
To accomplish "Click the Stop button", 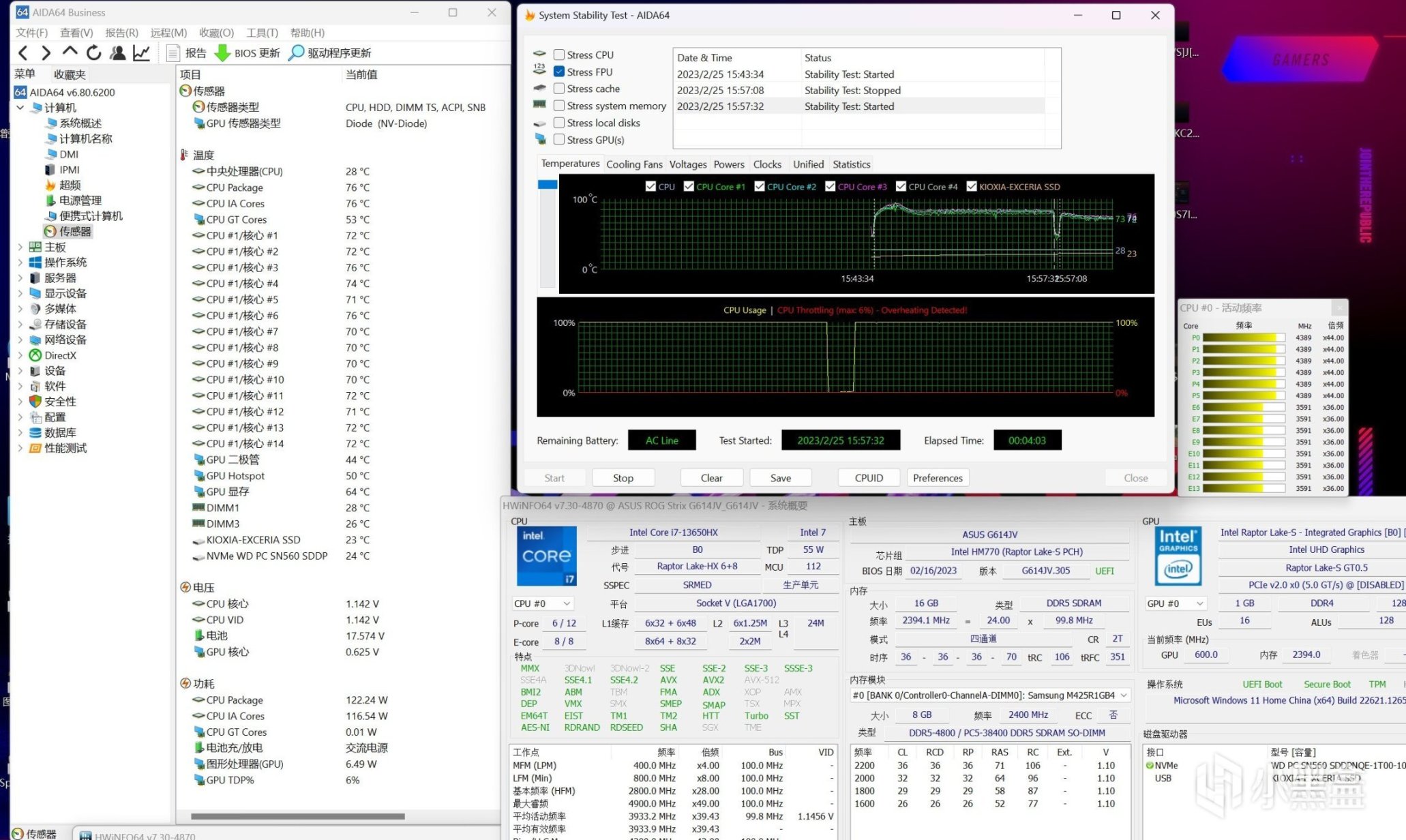I will coord(623,478).
